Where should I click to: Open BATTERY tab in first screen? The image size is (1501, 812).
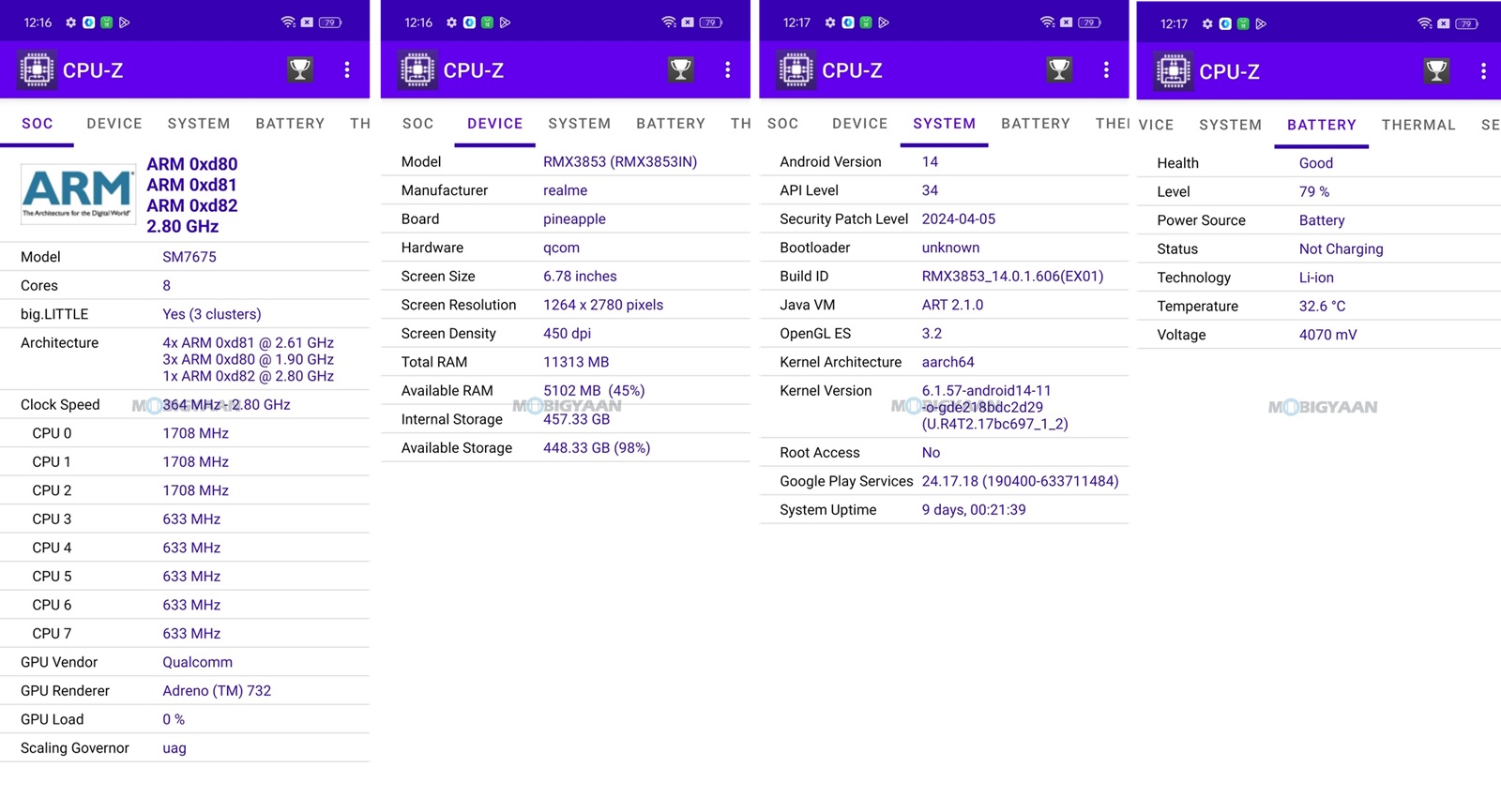[x=290, y=124]
